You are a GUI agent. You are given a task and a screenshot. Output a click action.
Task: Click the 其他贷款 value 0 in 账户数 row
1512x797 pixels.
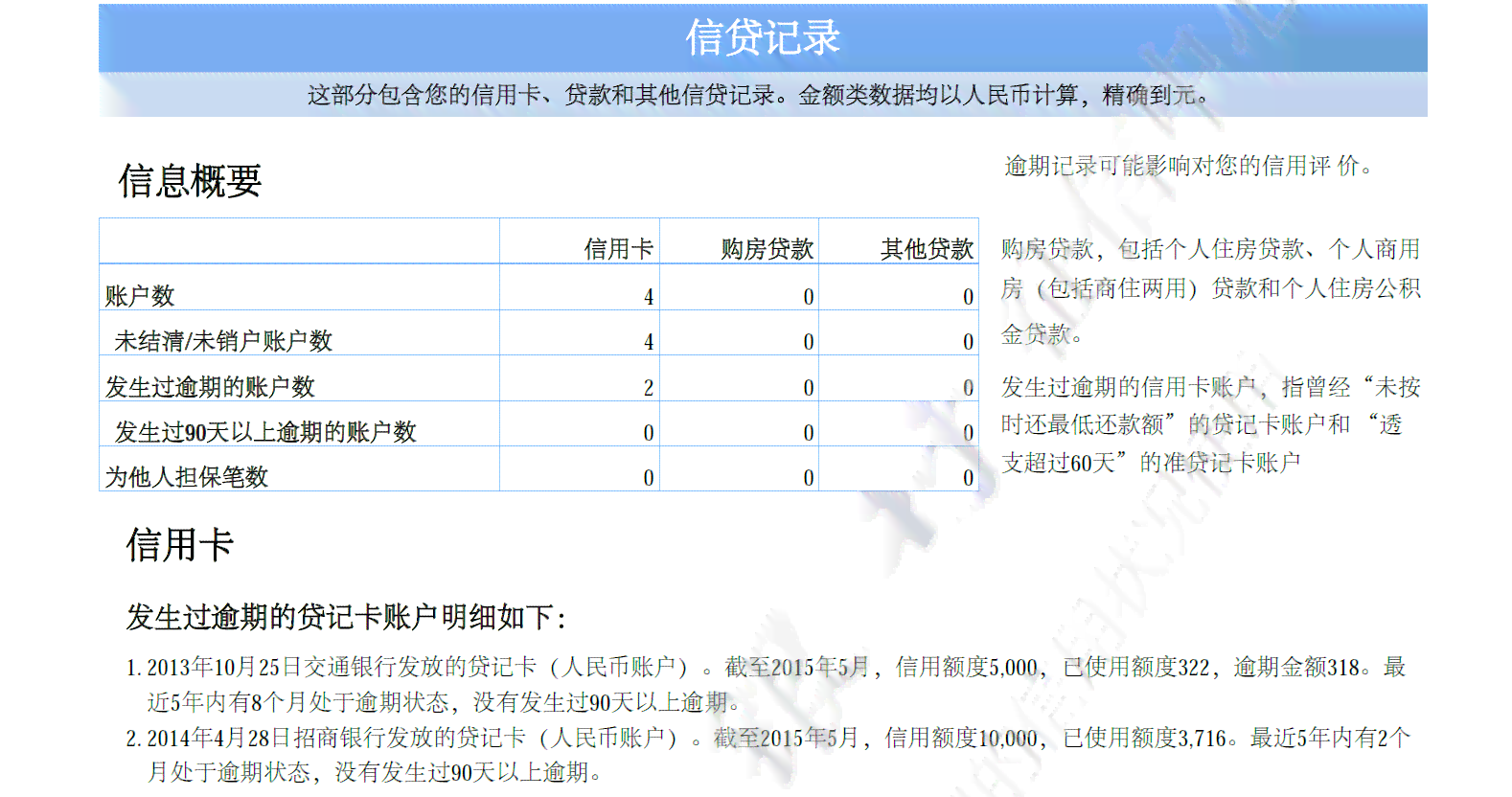tap(968, 297)
